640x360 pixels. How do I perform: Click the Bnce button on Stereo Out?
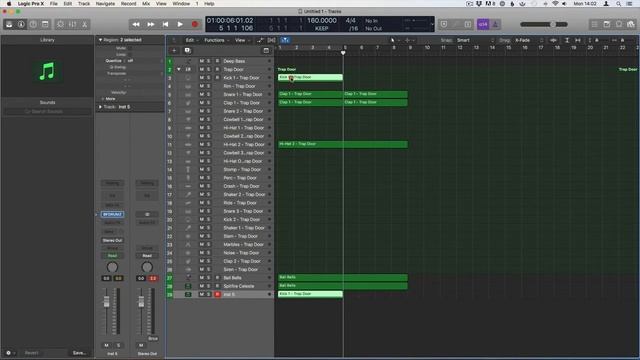coord(153,338)
